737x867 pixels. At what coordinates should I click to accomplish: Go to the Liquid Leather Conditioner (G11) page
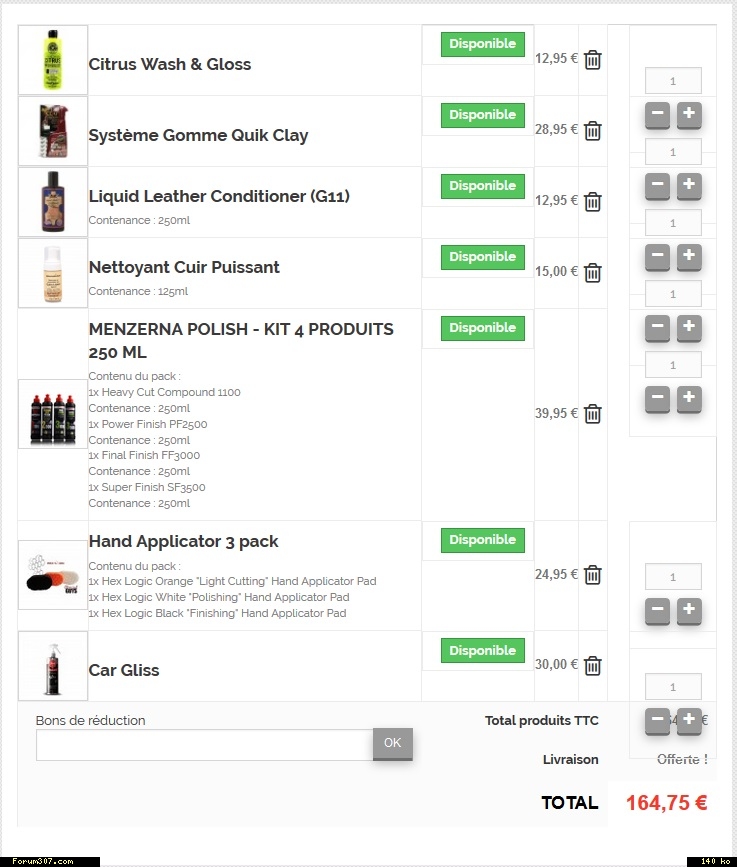click(x=219, y=196)
